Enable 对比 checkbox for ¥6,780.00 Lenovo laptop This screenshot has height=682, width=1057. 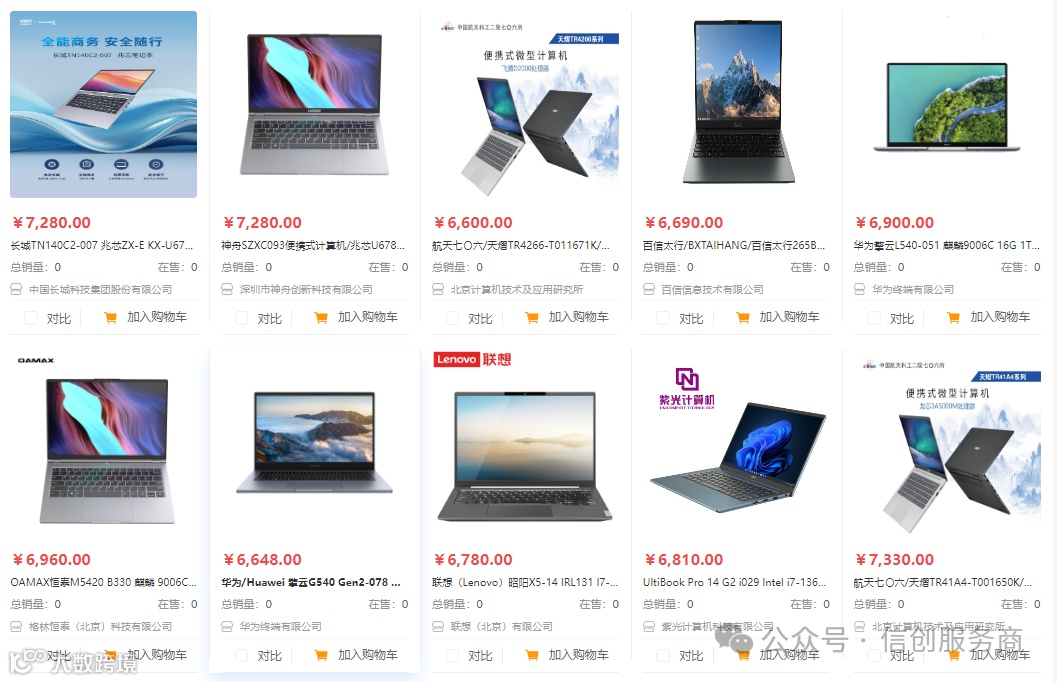tap(452, 655)
